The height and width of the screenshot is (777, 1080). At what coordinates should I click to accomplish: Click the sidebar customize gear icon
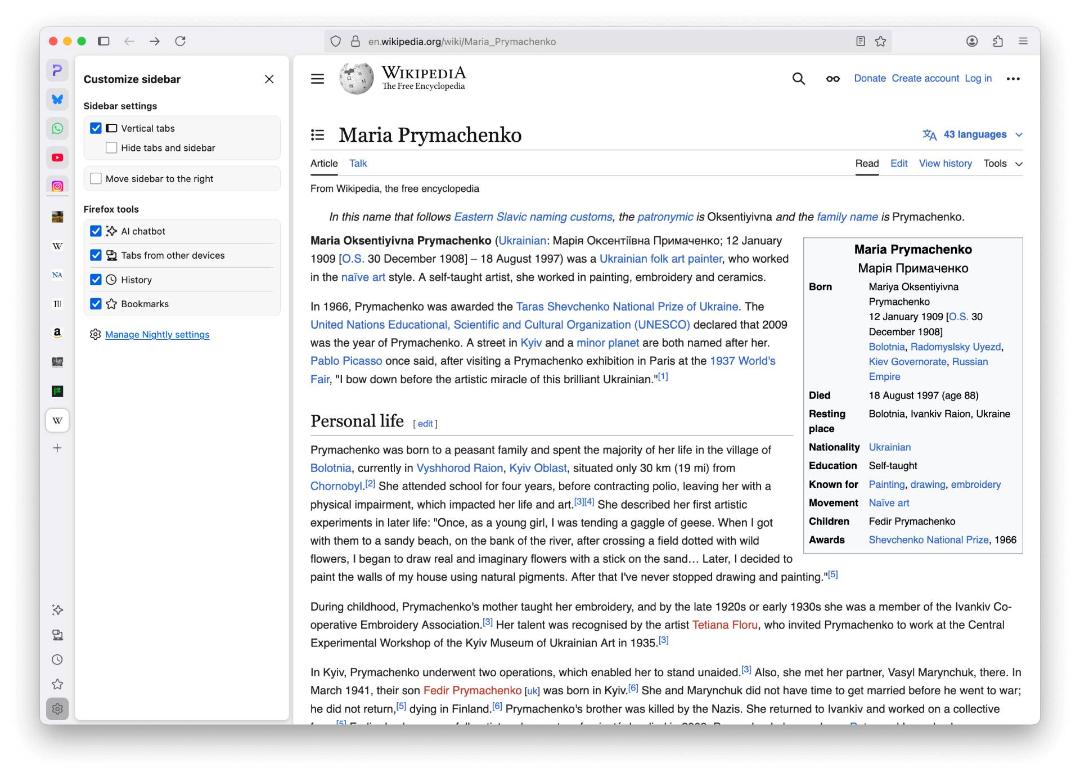[57, 709]
